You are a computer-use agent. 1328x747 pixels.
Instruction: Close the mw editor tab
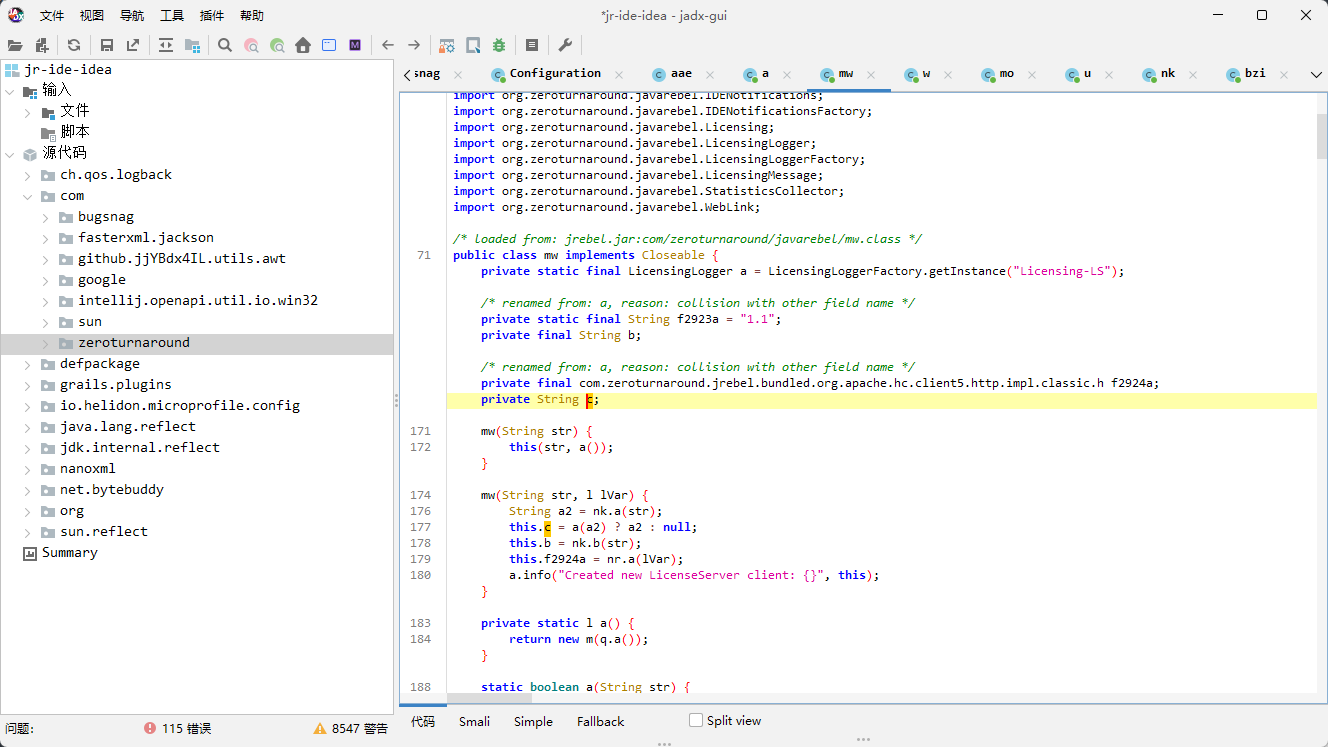tap(871, 74)
